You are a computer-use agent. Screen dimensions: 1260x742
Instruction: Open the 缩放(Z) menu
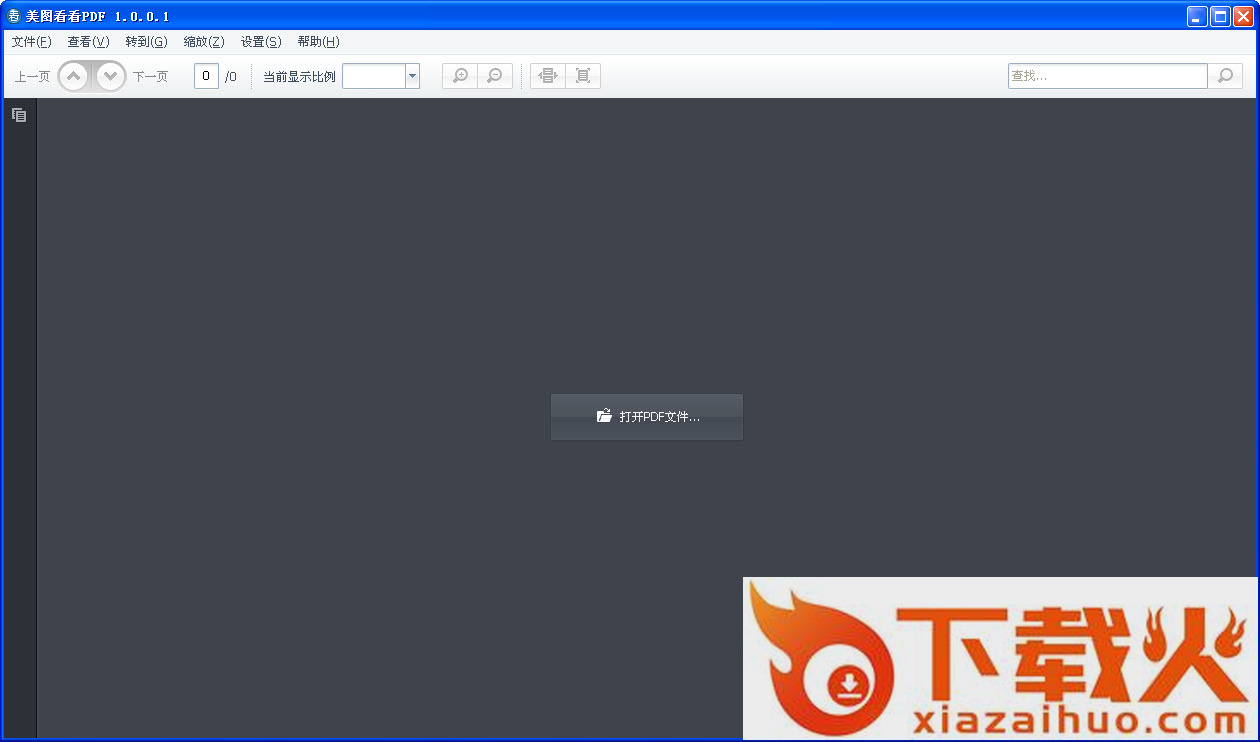(x=204, y=42)
